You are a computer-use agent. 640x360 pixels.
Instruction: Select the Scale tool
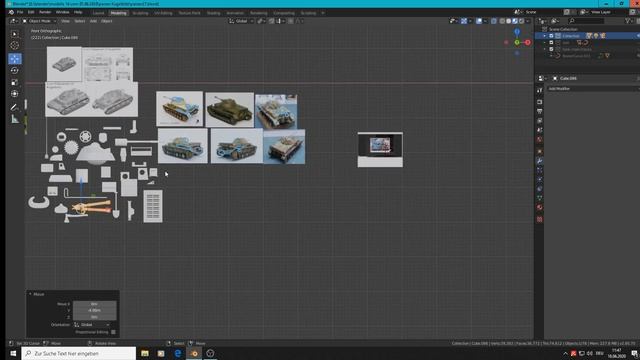coord(15,82)
